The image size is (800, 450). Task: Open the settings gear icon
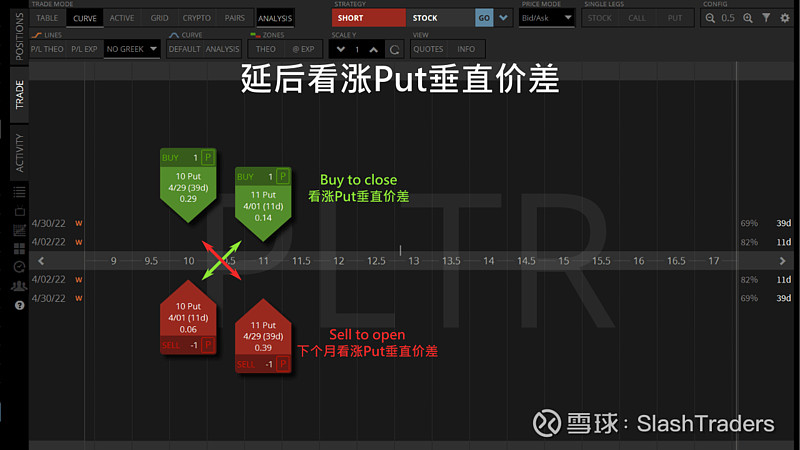point(785,18)
